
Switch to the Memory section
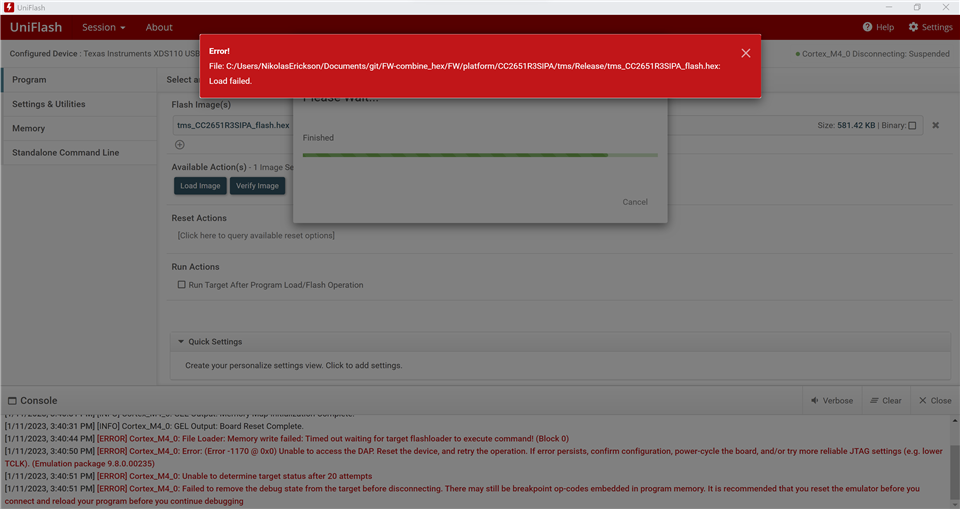(x=79, y=129)
